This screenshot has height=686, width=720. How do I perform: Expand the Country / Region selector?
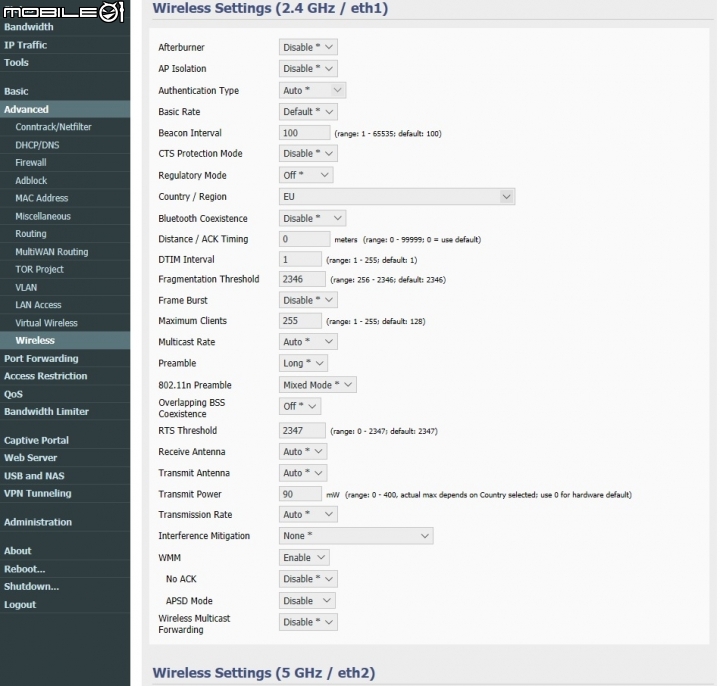click(x=396, y=197)
